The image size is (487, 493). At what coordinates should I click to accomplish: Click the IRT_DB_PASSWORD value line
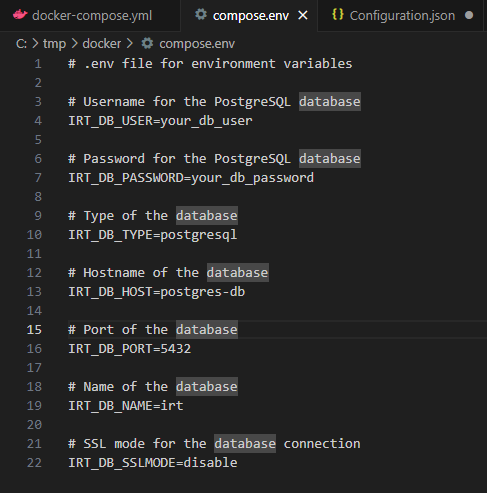point(191,178)
